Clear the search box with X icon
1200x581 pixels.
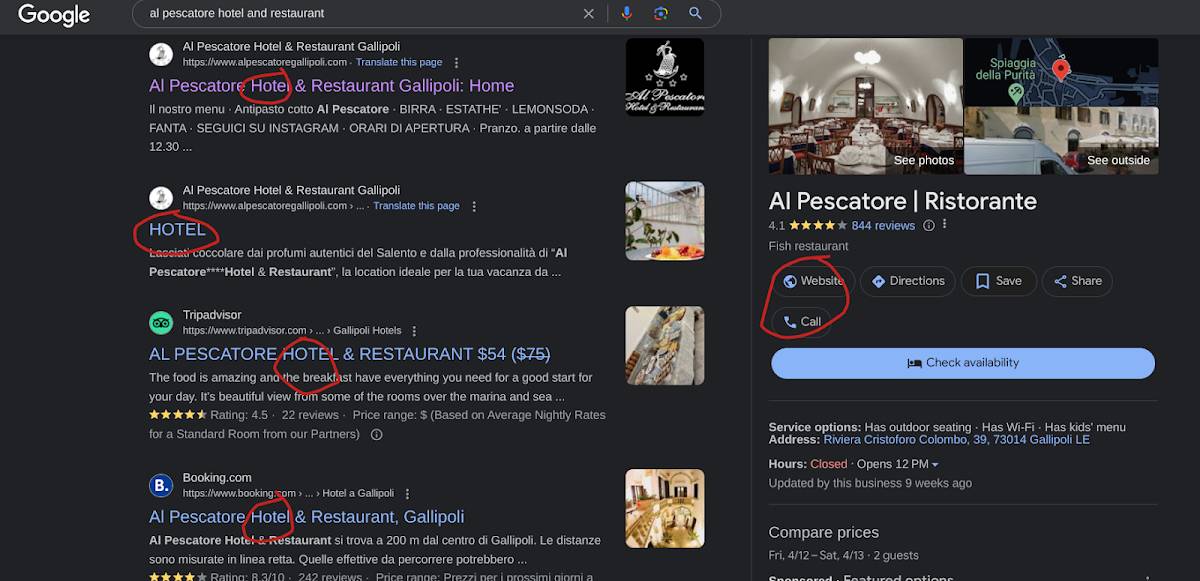tap(588, 14)
